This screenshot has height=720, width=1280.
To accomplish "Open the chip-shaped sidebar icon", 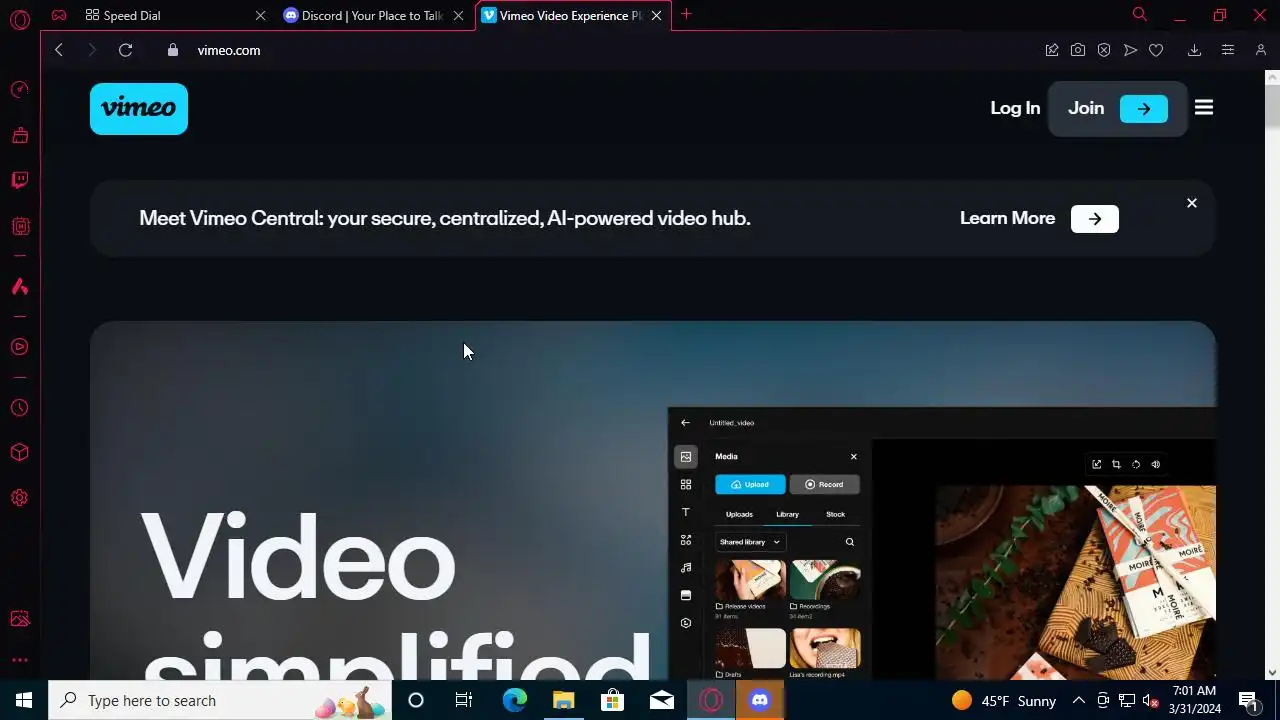I will [19, 226].
